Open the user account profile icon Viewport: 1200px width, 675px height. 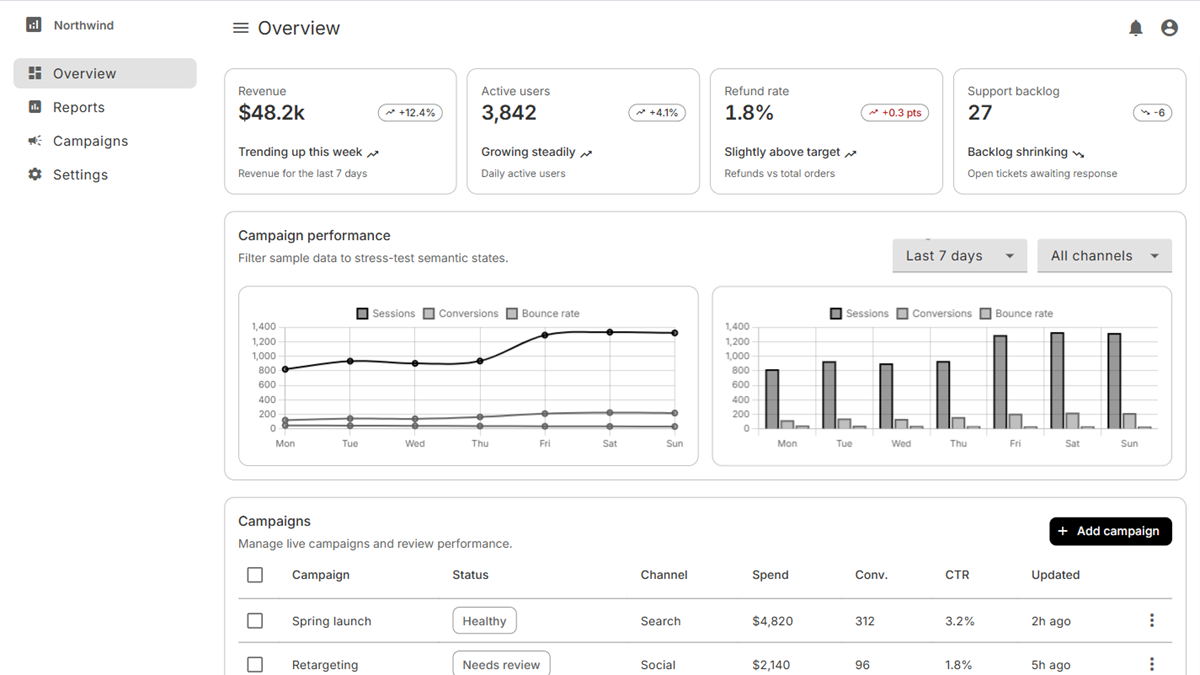pyautogui.click(x=1169, y=28)
